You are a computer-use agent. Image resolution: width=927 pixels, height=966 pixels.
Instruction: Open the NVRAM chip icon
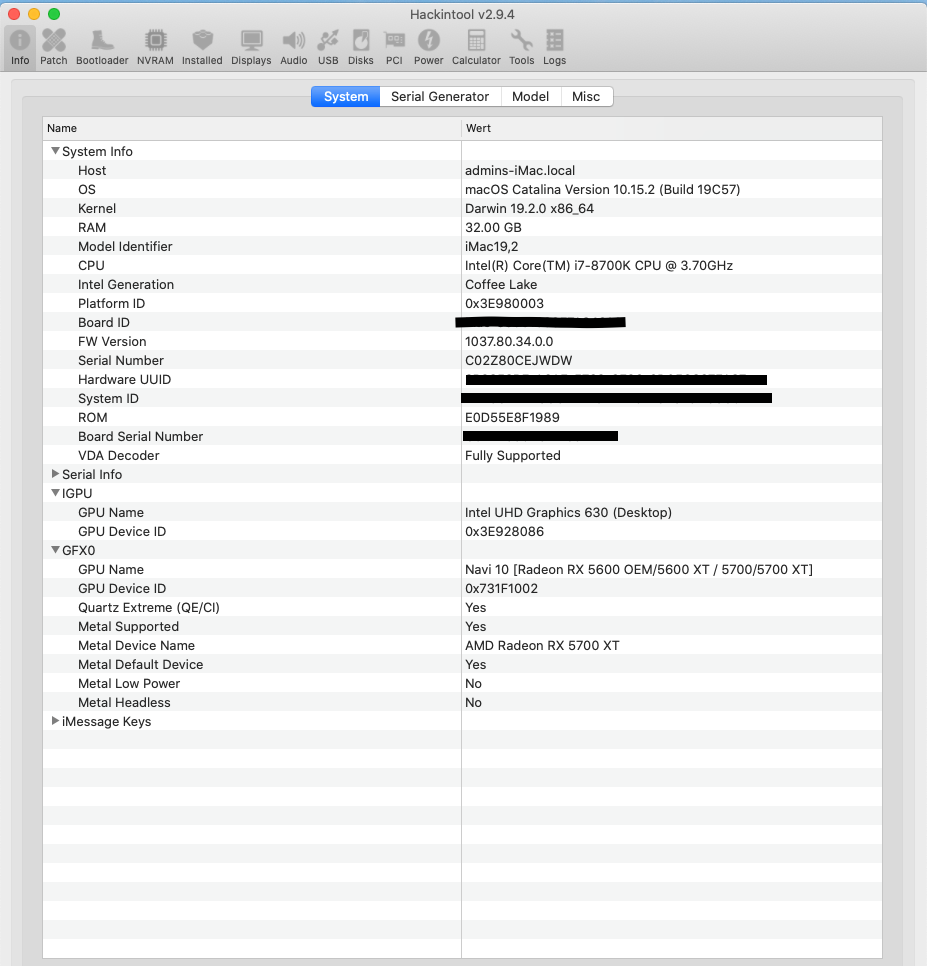click(x=155, y=47)
